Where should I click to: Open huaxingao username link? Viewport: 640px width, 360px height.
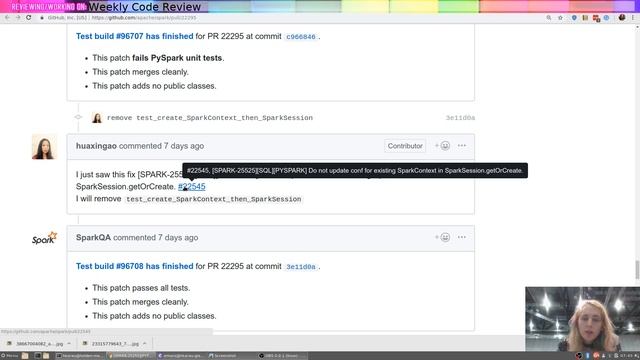(x=96, y=146)
